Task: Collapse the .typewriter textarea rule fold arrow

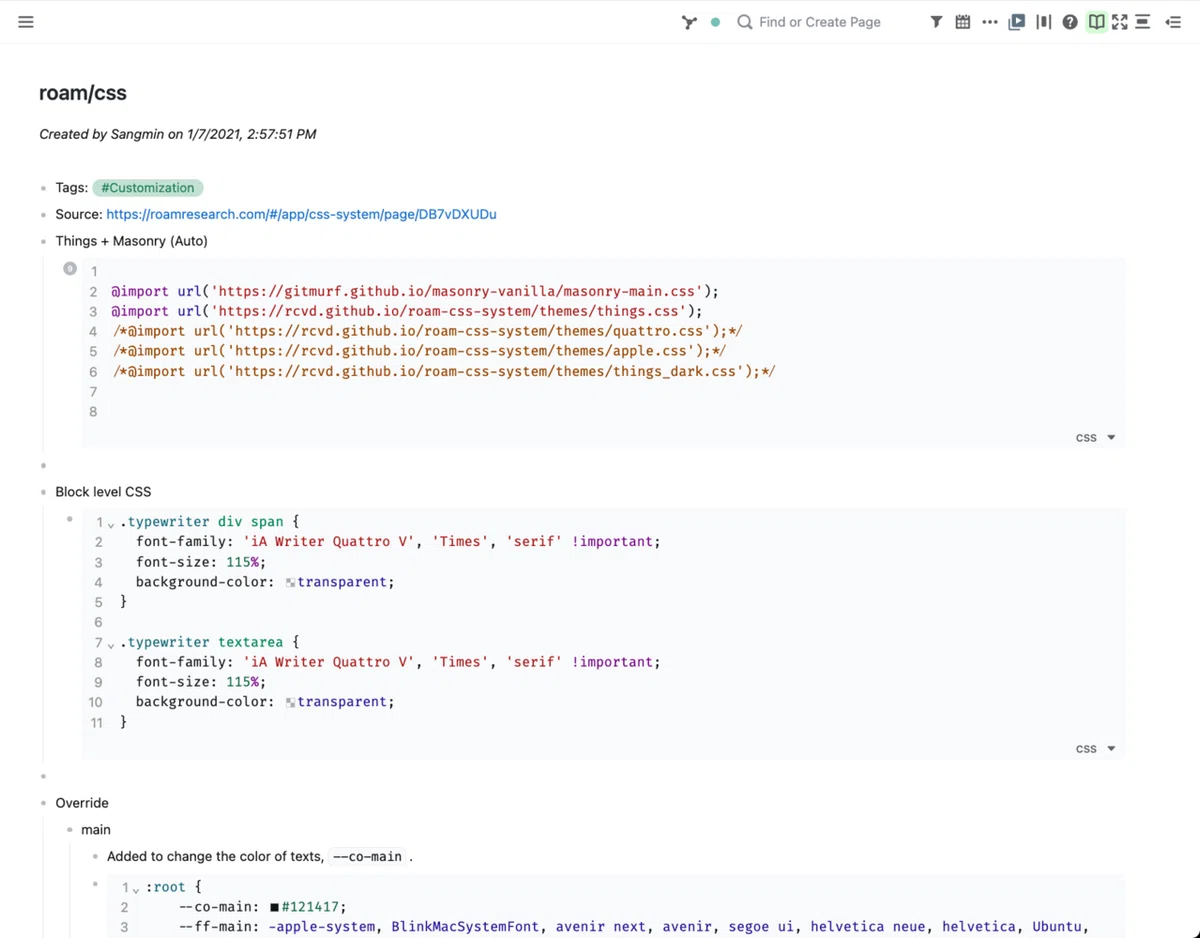Action: pyautogui.click(x=111, y=644)
